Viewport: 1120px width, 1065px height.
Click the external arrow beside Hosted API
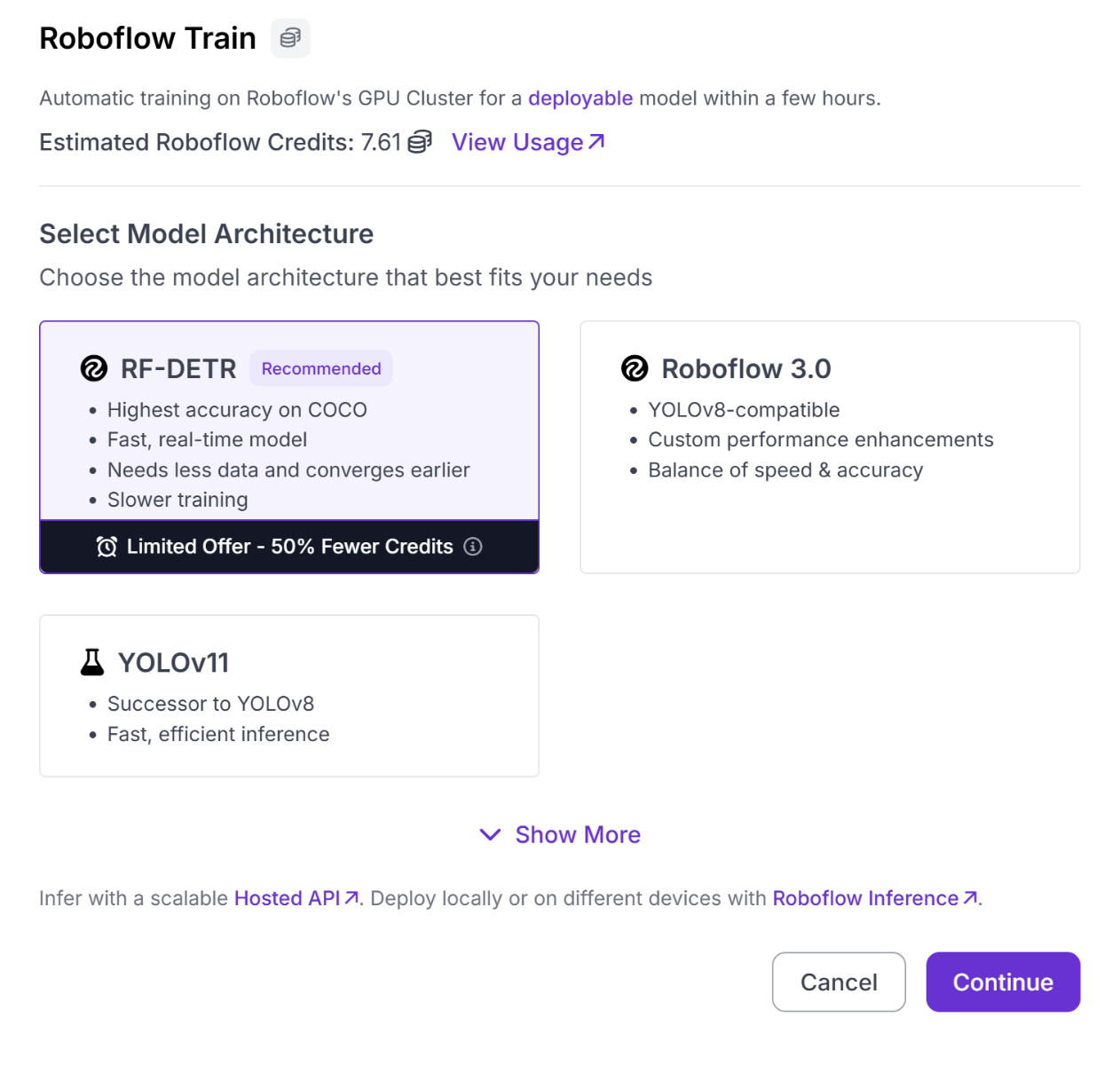[351, 898]
